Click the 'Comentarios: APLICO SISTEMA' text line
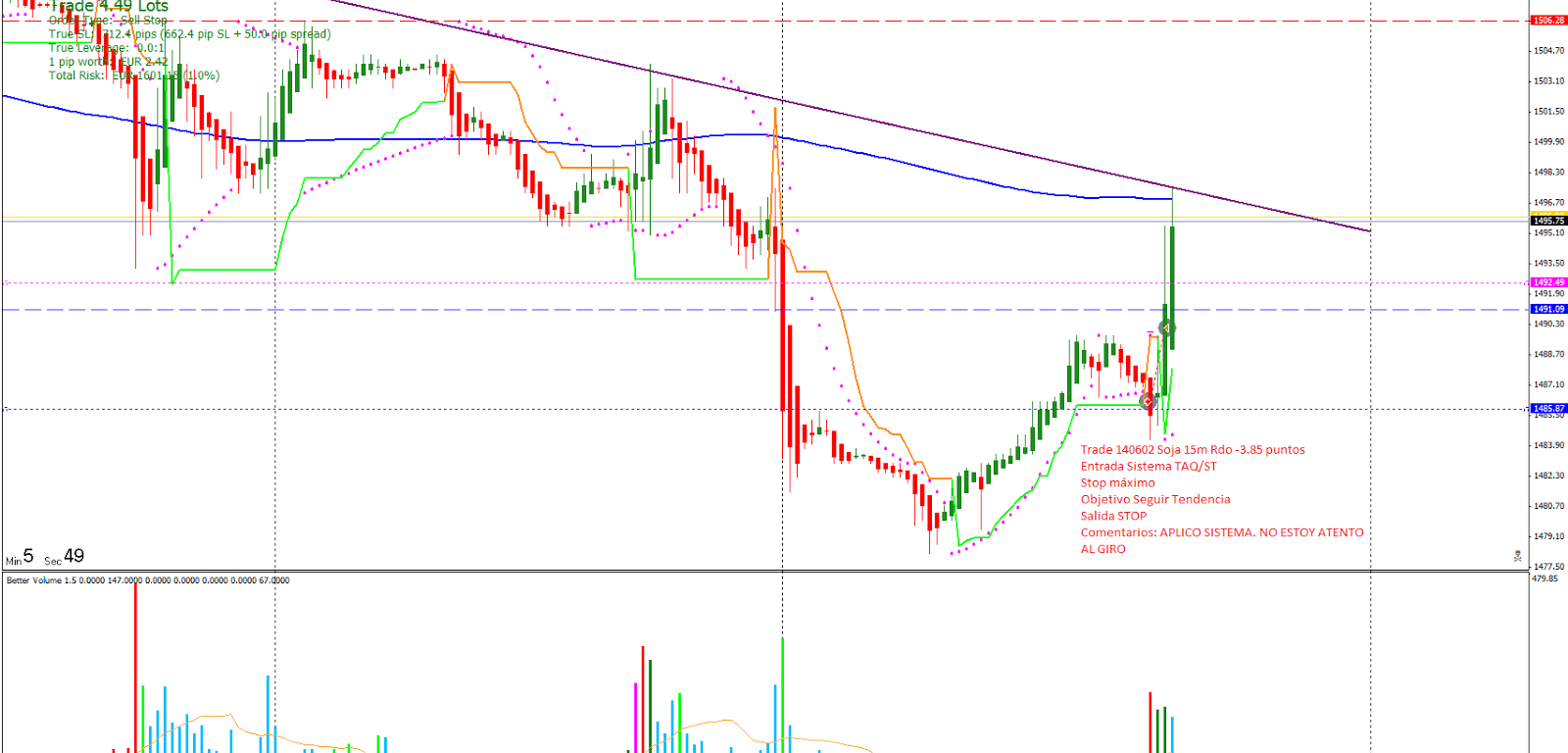 (1221, 532)
